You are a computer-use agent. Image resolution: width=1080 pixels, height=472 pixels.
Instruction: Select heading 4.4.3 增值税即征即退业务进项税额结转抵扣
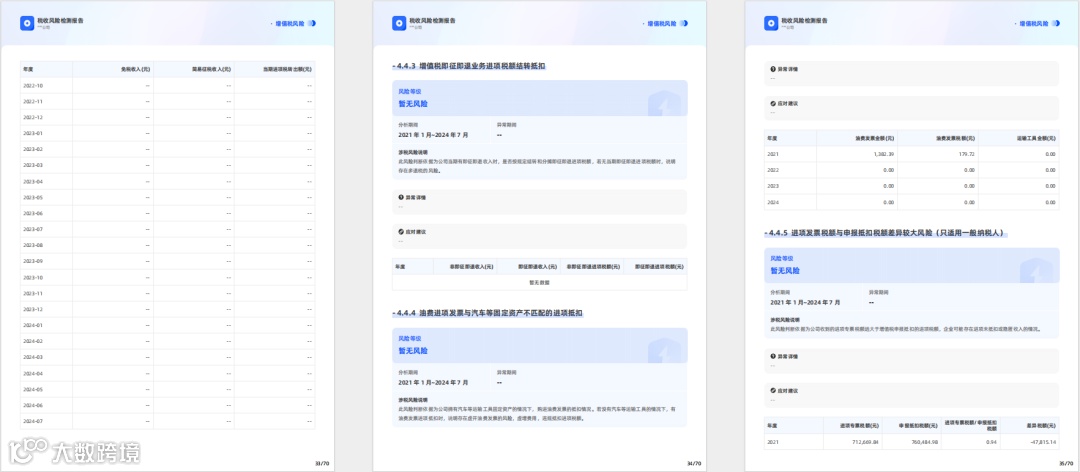469,65
